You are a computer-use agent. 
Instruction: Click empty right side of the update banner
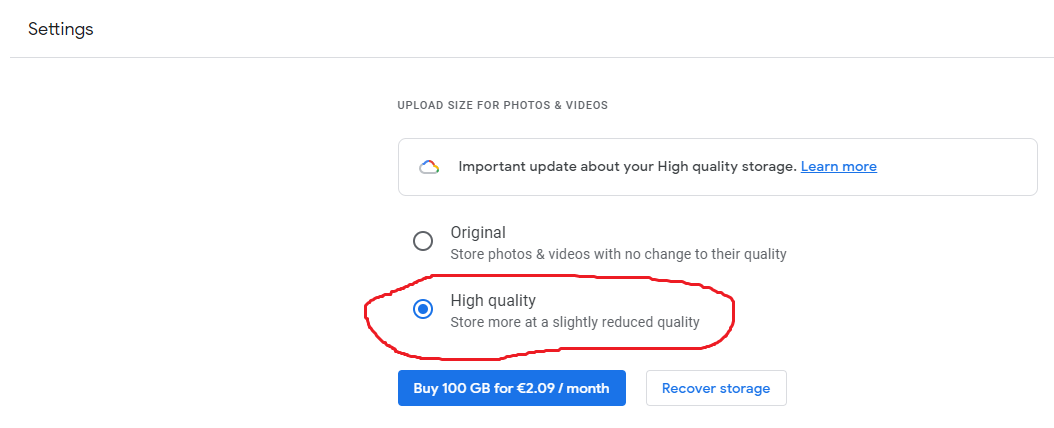(960, 167)
